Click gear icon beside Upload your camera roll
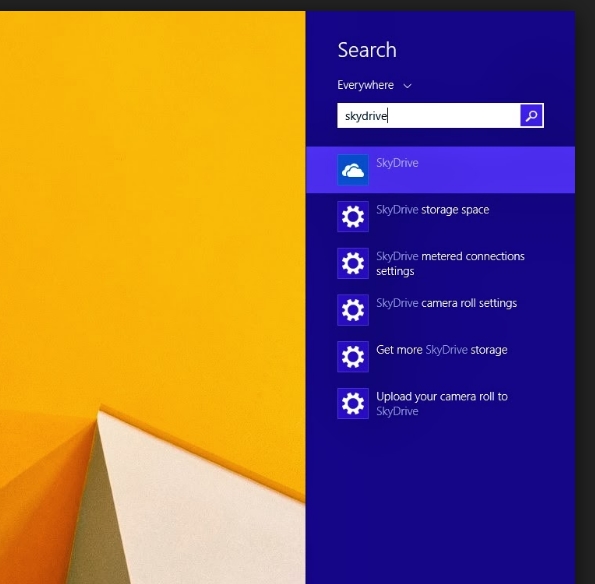 pyautogui.click(x=353, y=403)
